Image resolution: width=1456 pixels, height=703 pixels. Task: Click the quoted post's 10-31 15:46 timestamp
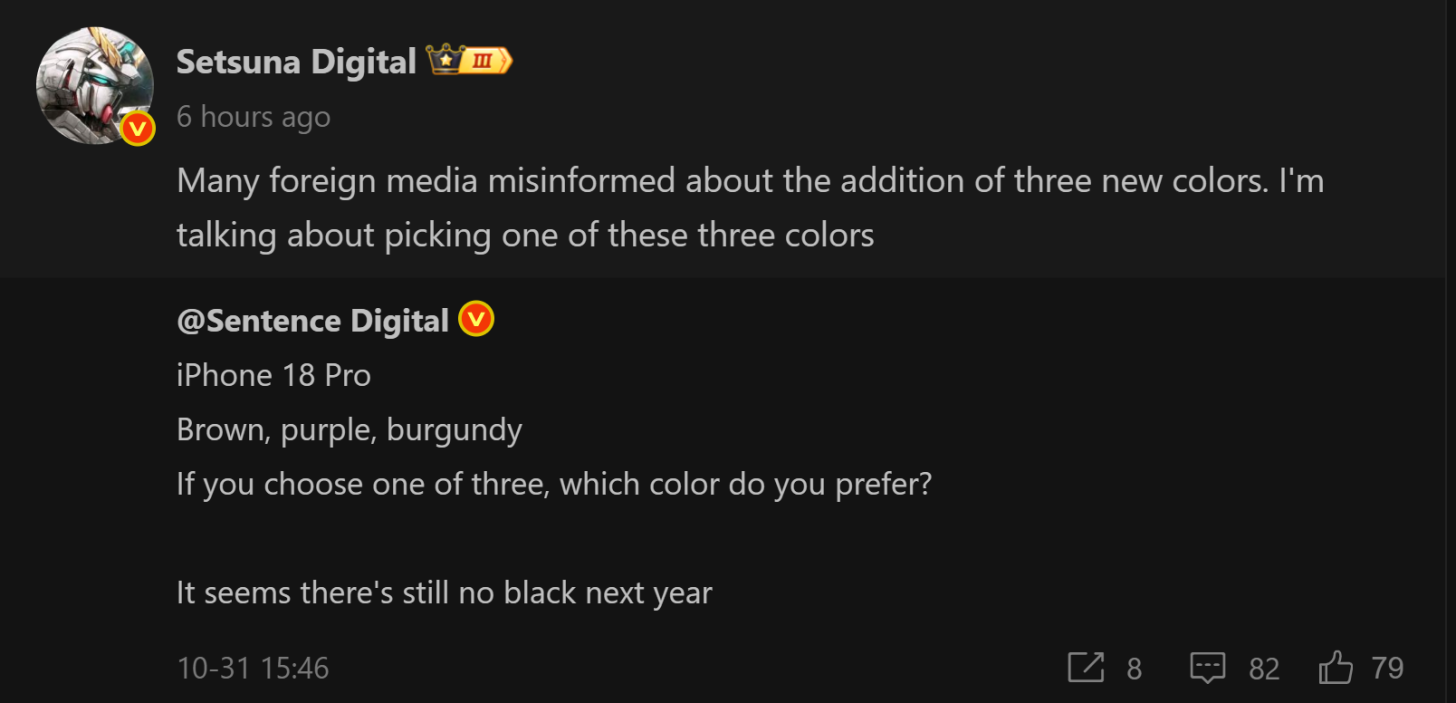coord(253,668)
